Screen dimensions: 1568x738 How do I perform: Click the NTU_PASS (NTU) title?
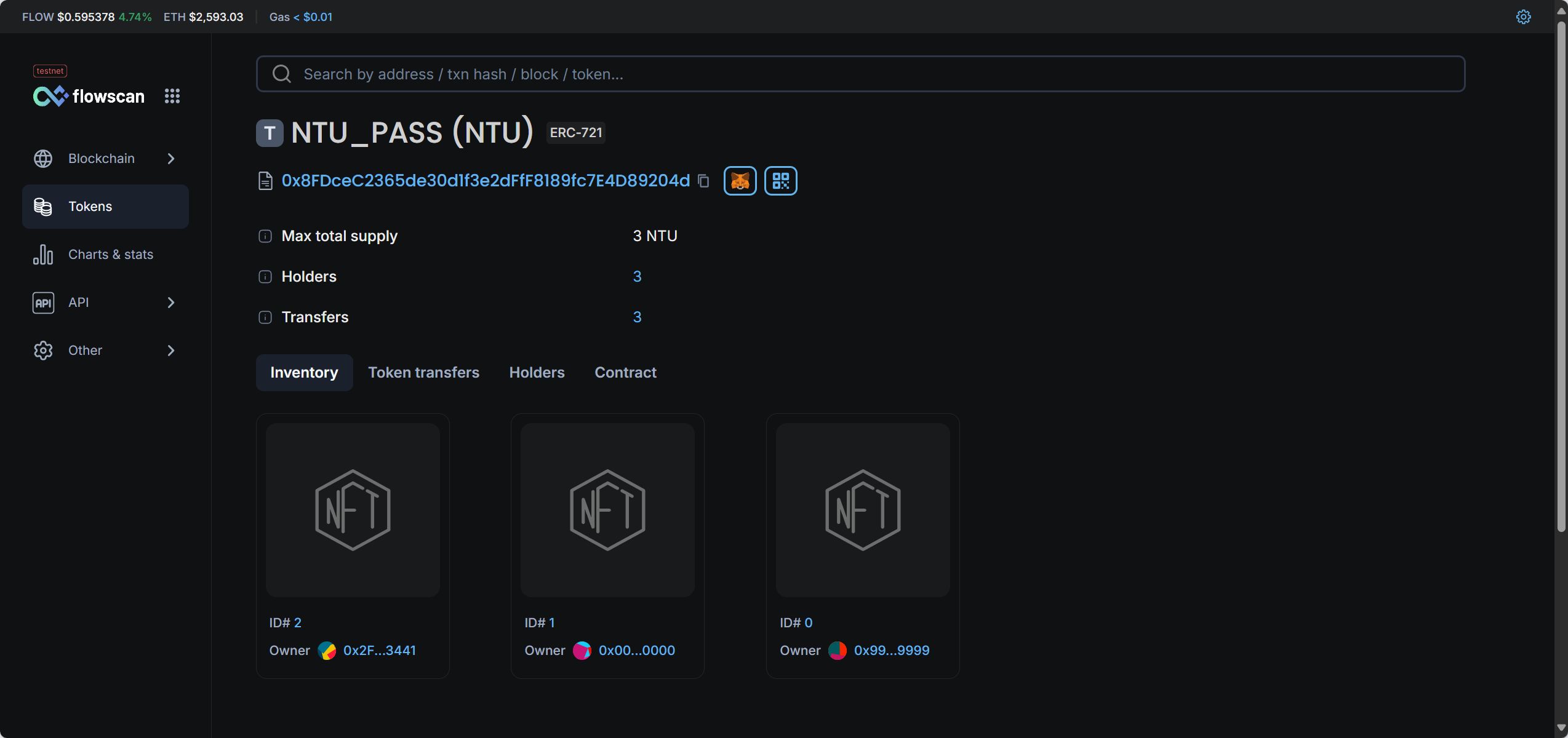pos(412,133)
